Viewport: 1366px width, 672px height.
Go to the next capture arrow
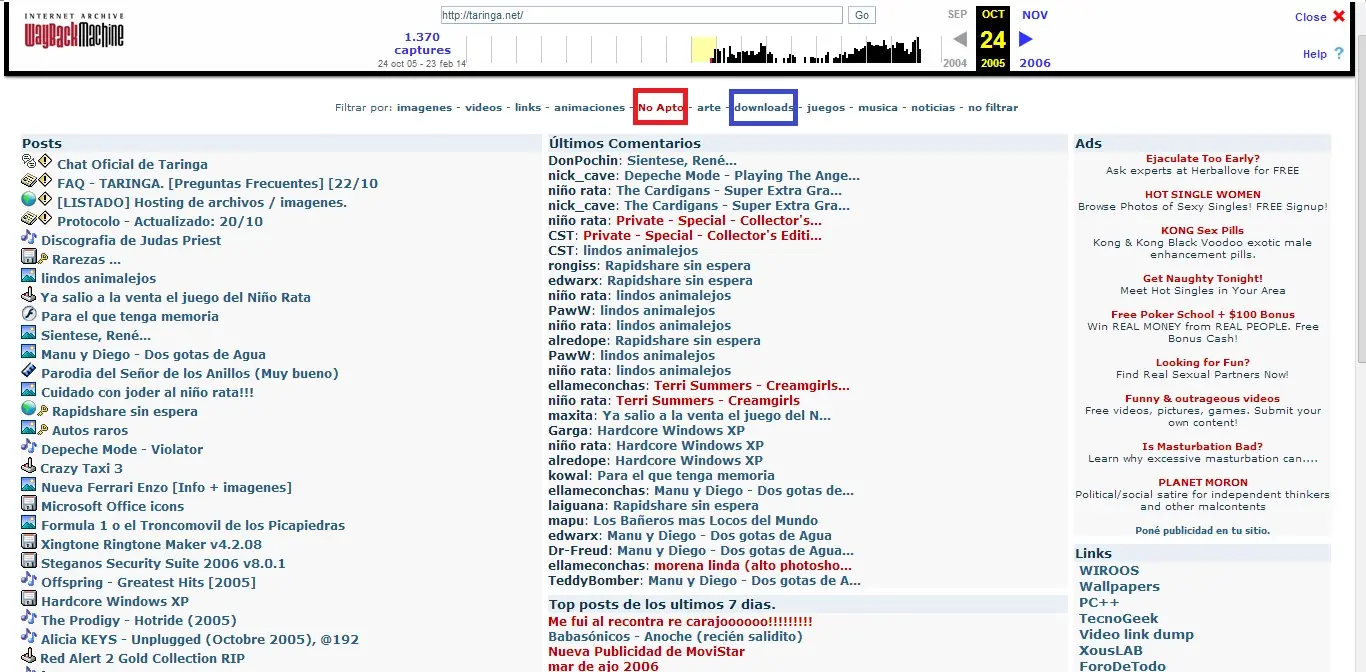click(1025, 39)
